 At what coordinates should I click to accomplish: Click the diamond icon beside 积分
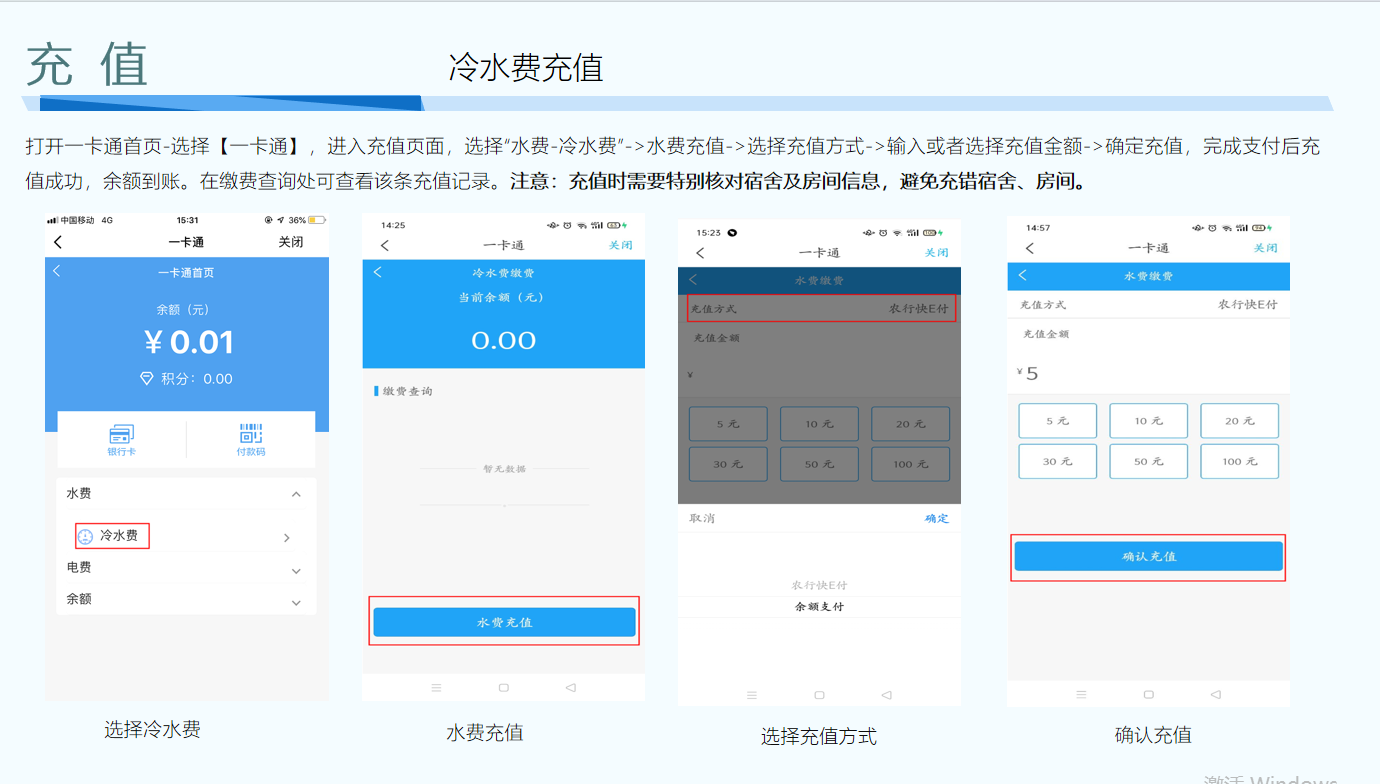147,379
